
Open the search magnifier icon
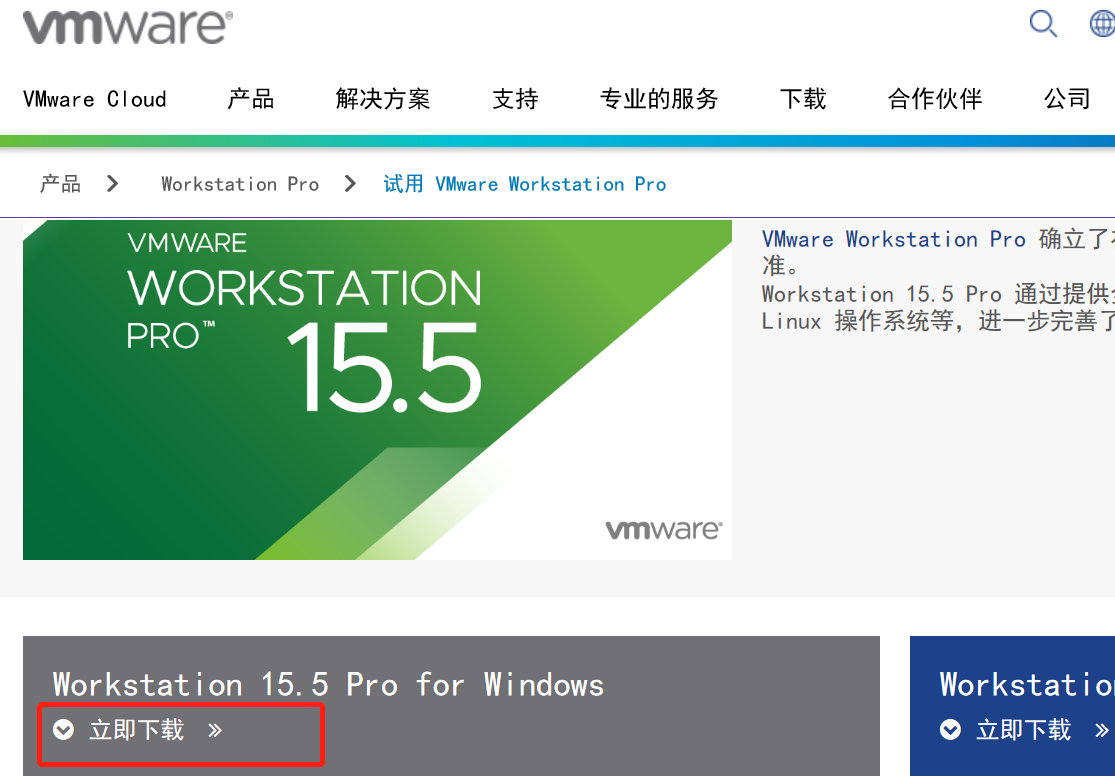(1043, 23)
